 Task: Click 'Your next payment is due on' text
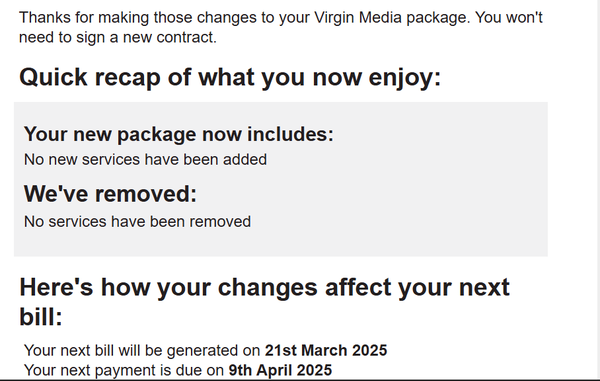pos(124,370)
